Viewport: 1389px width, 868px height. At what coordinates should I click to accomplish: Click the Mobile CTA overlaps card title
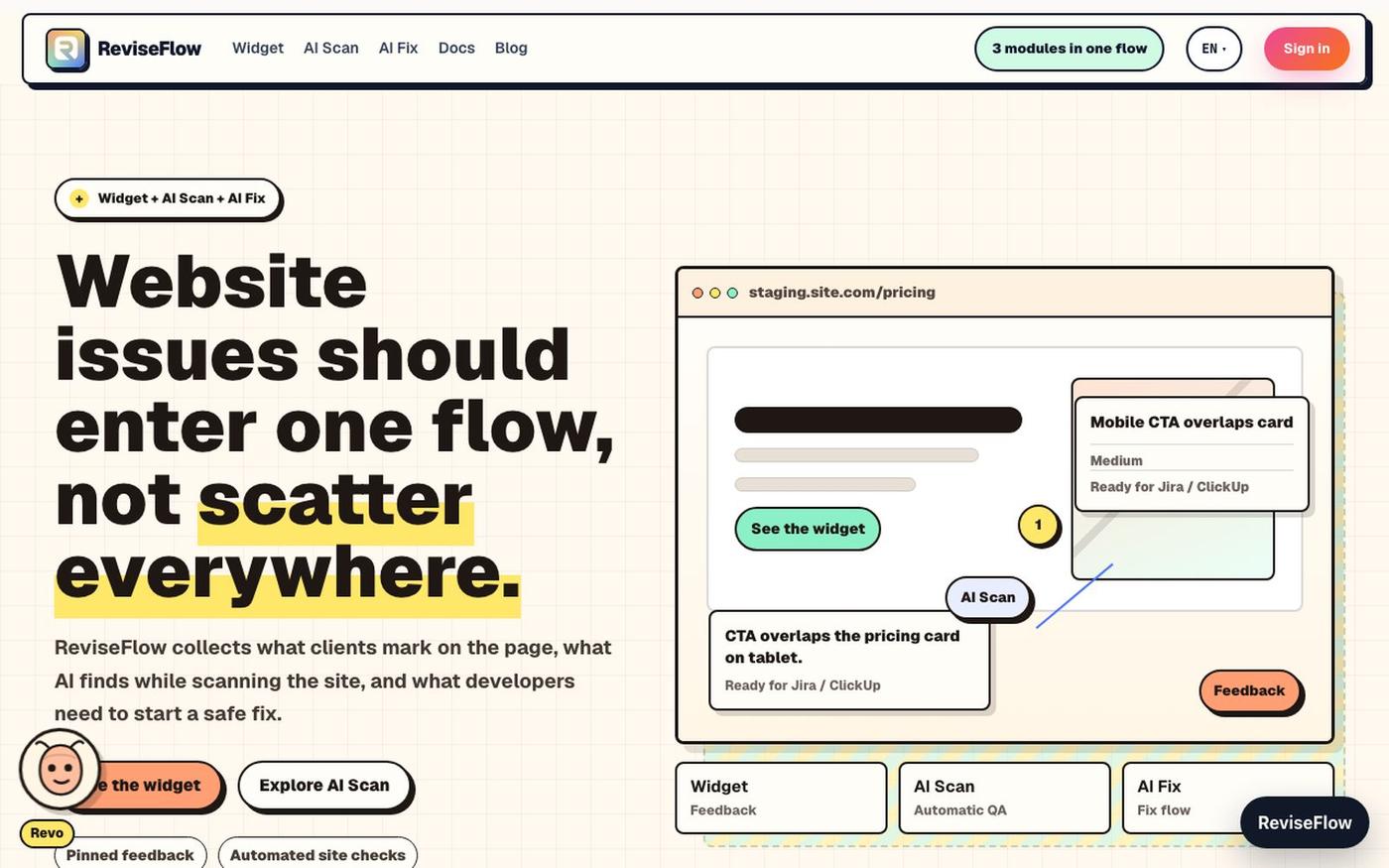pyautogui.click(x=1192, y=422)
